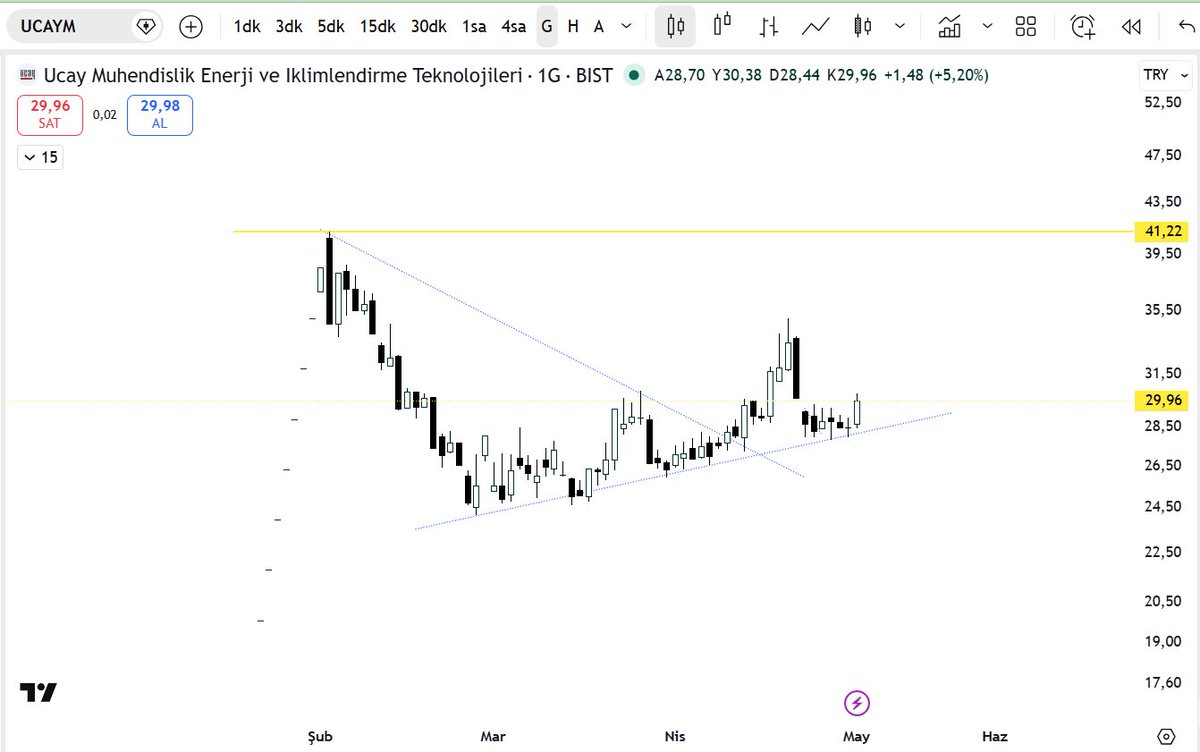The width and height of the screenshot is (1200, 752).
Task: Select hollow candles chart type icon
Action: pos(722,27)
